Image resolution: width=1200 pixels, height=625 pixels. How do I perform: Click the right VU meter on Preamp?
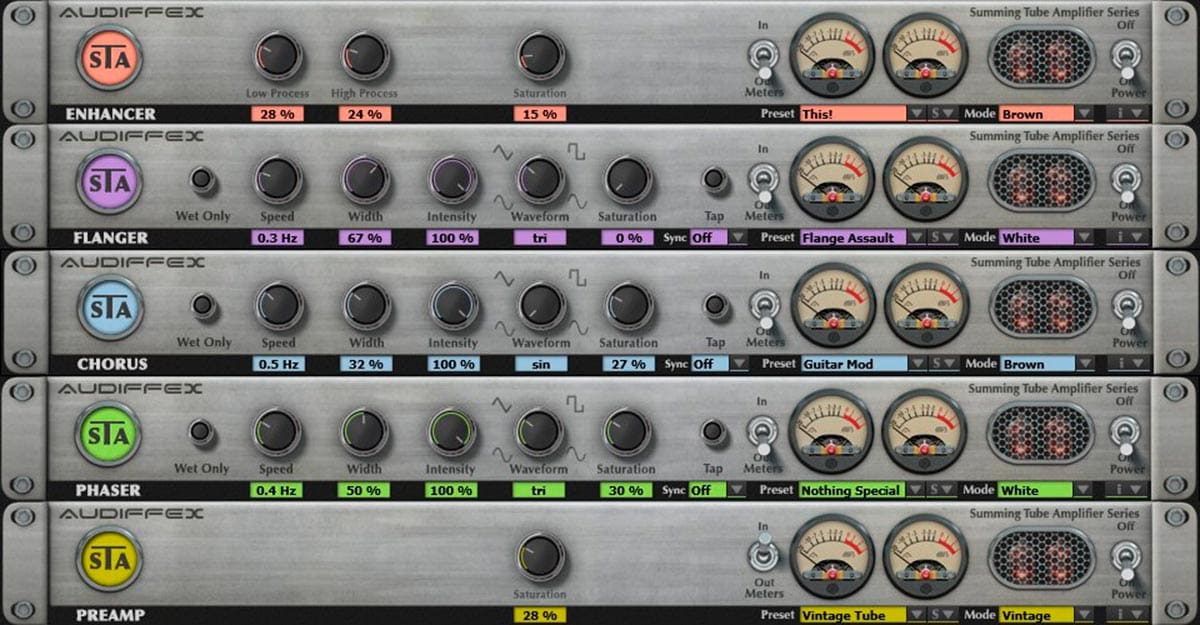926,556
